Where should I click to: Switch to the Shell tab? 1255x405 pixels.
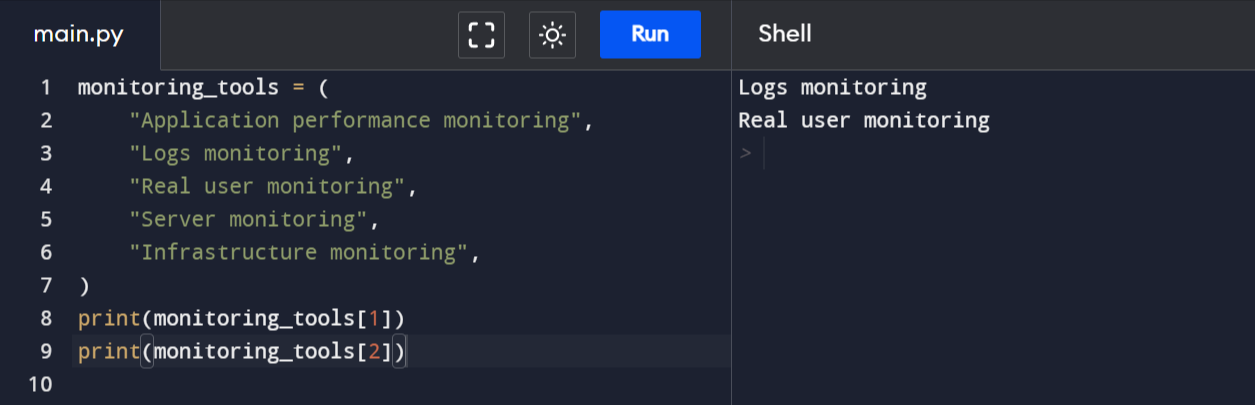(785, 34)
